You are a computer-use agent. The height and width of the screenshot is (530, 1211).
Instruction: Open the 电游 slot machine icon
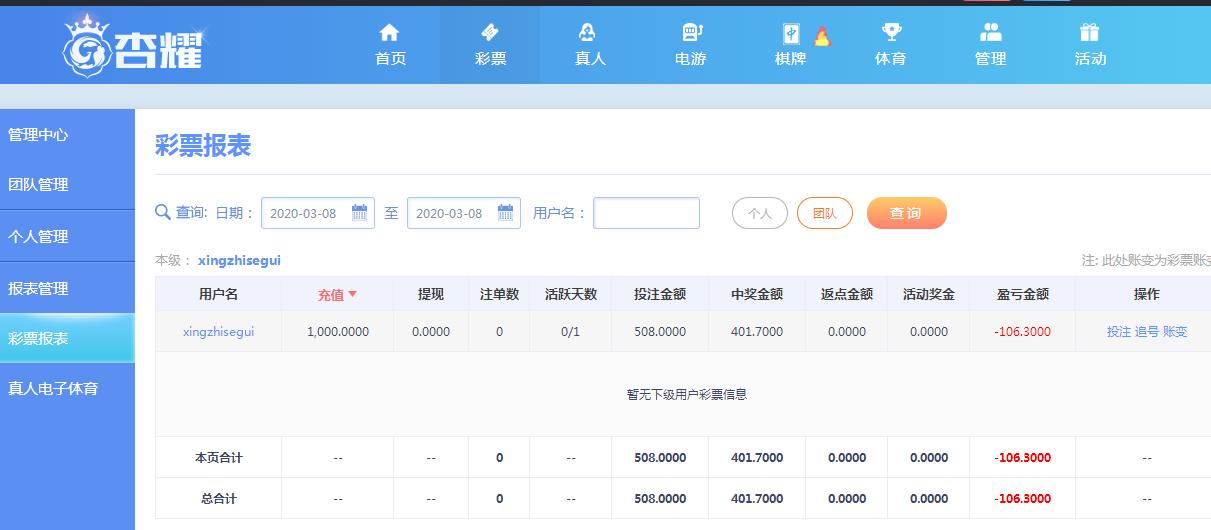690,33
